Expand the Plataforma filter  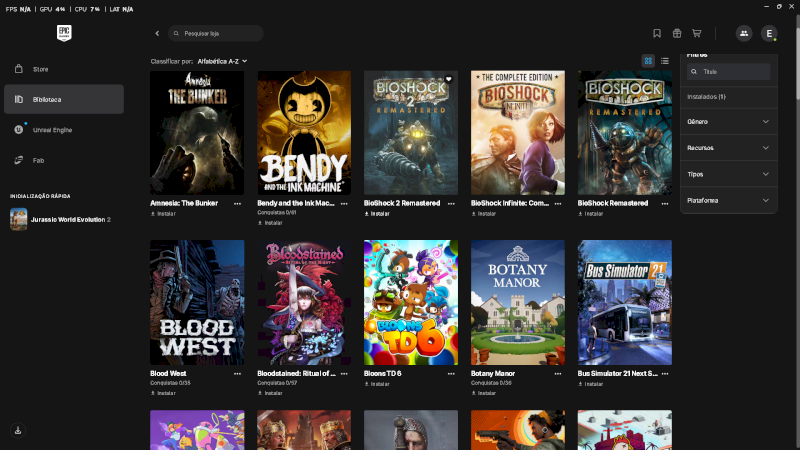(x=729, y=201)
